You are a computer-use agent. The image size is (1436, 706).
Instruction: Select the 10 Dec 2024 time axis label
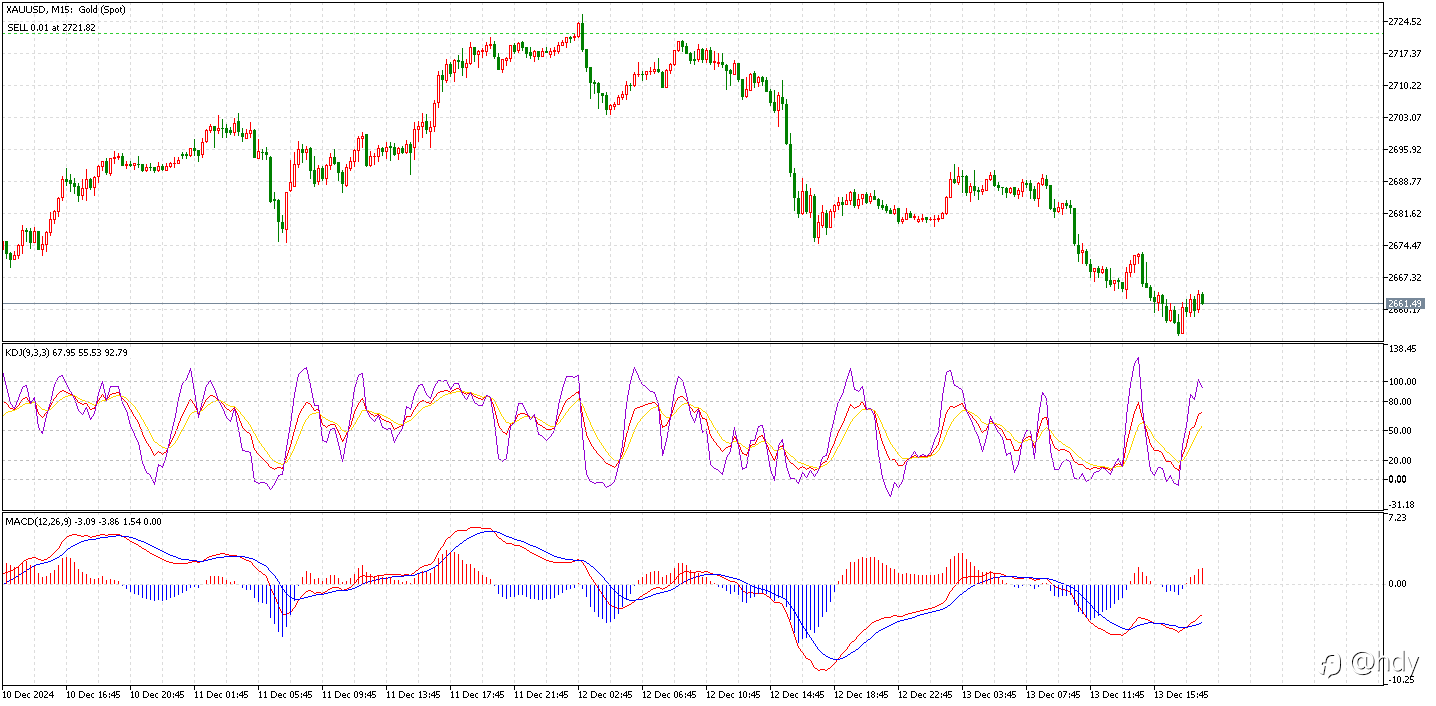click(27, 693)
